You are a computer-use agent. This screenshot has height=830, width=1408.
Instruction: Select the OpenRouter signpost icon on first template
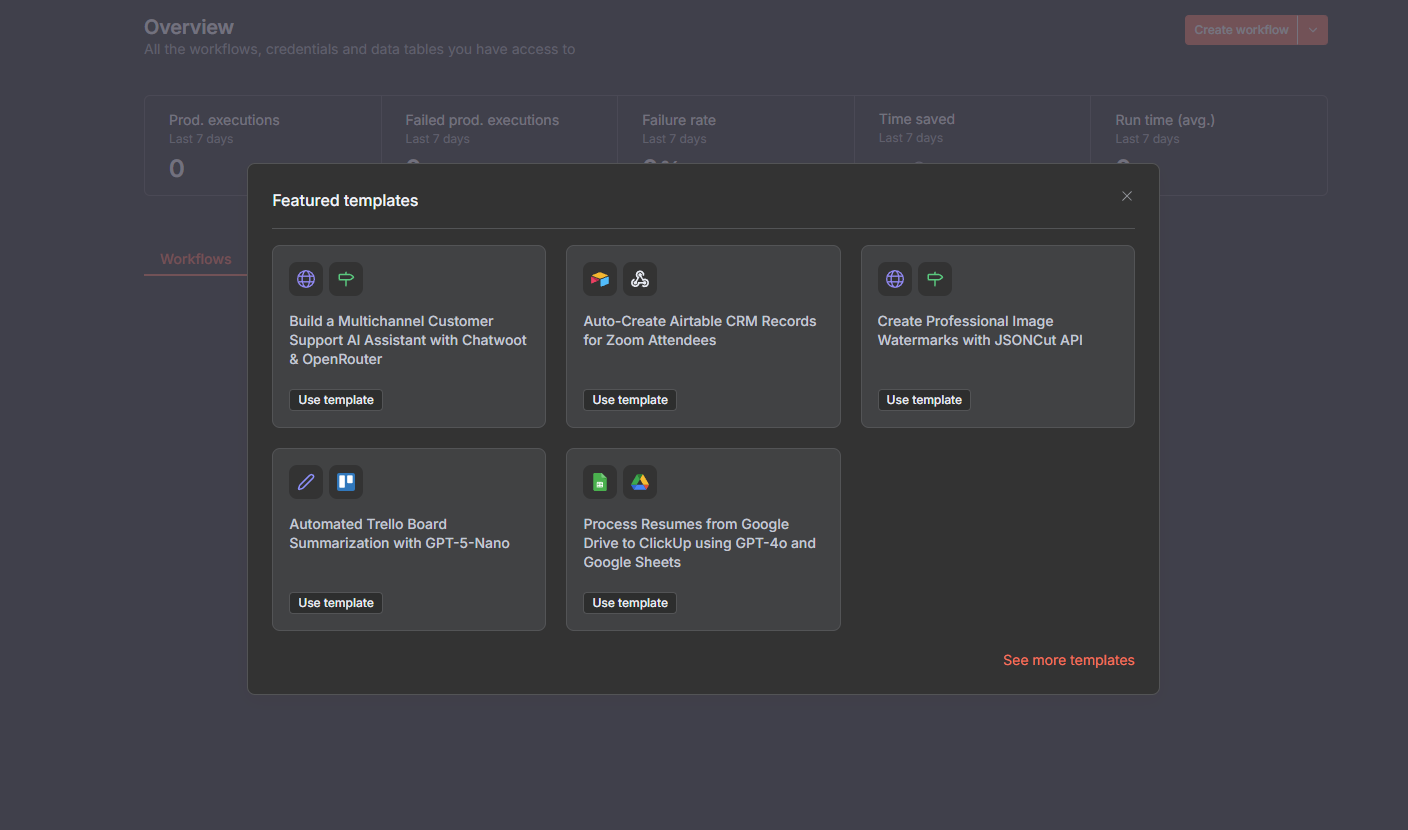(345, 279)
